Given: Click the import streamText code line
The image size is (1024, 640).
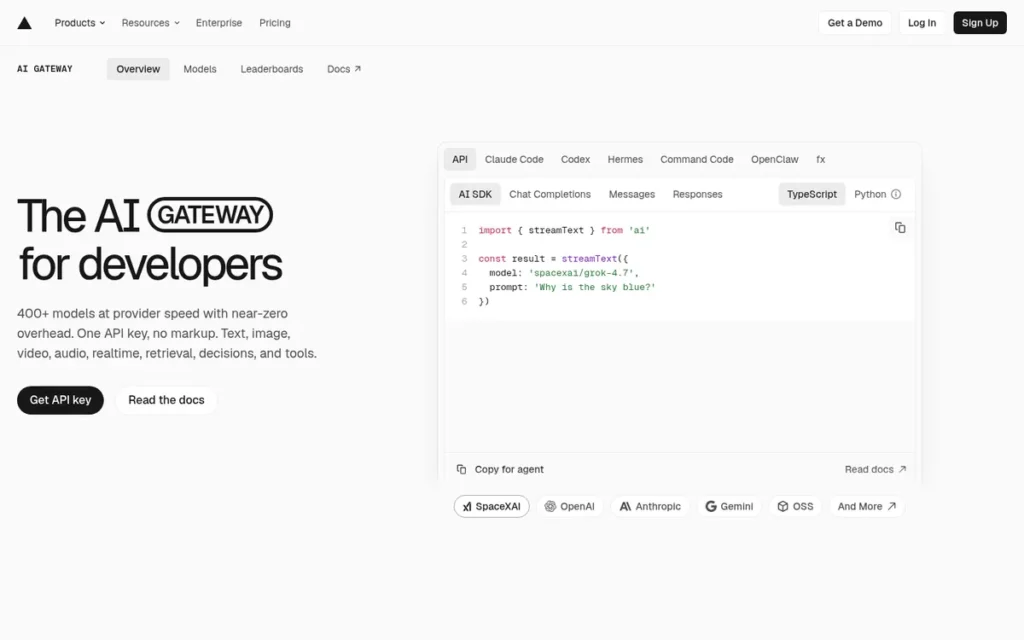Looking at the screenshot, I should coord(564,231).
